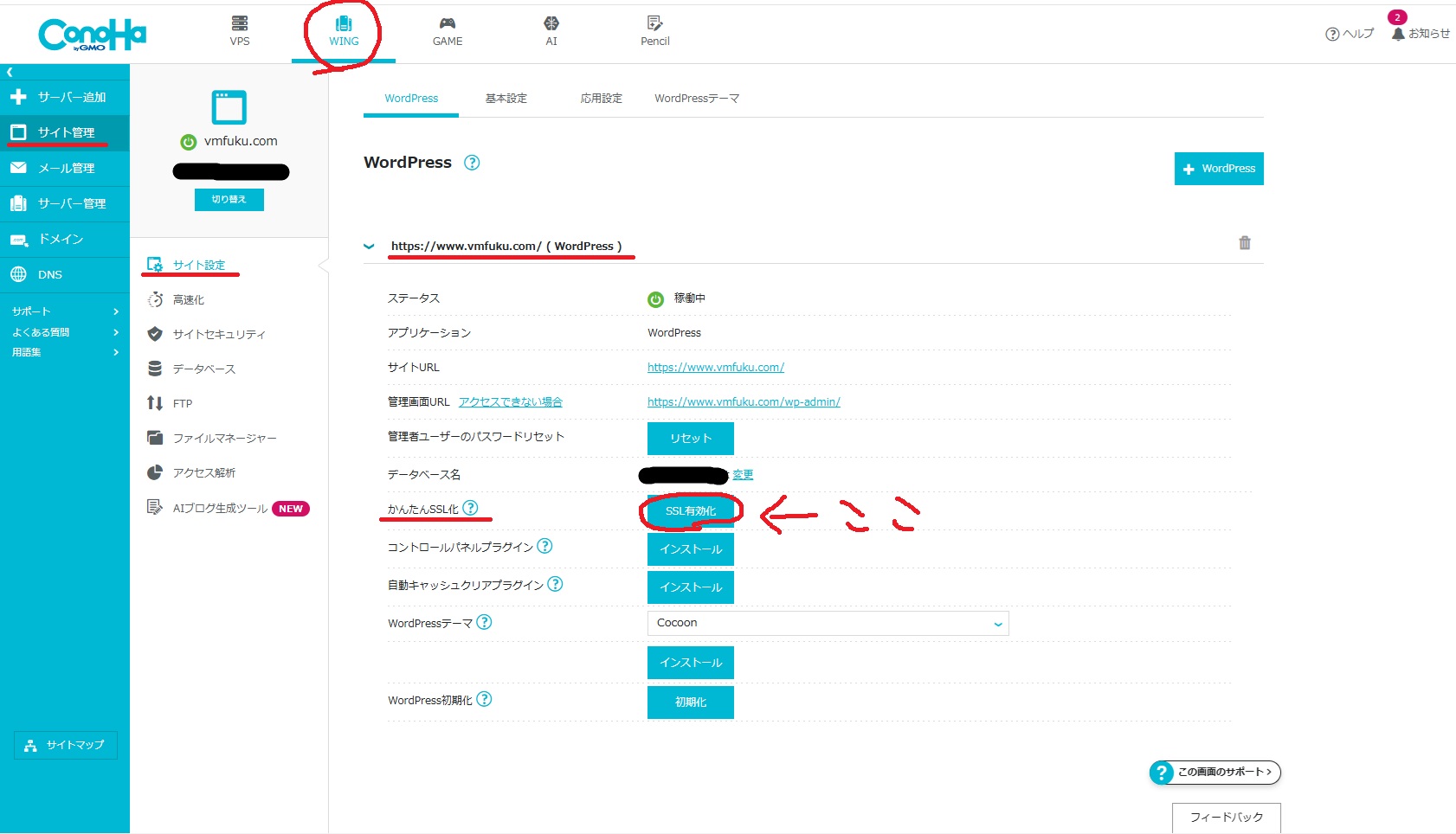Open the GAME service icon
The height and width of the screenshot is (834, 1456).
[448, 23]
